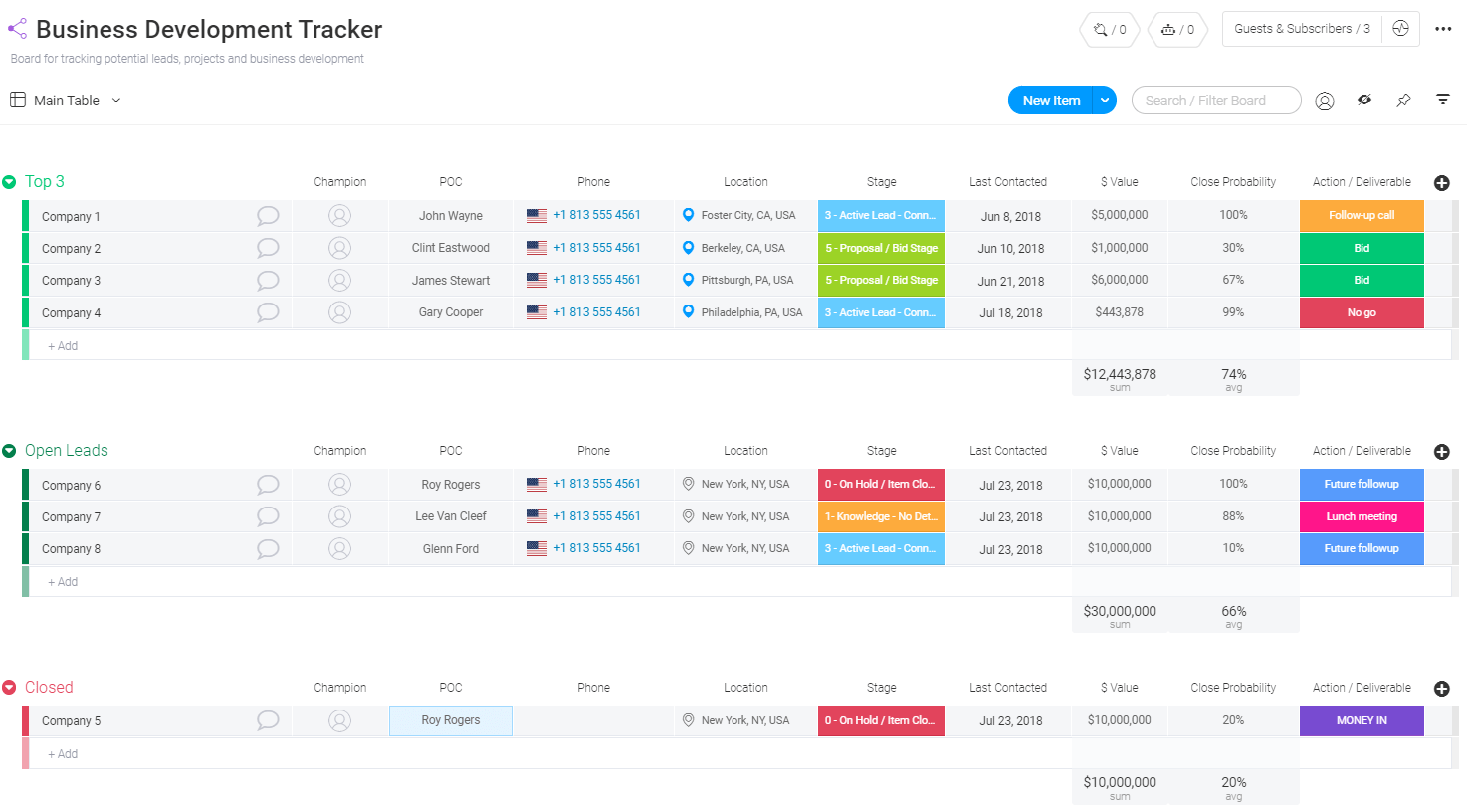1467x812 pixels.
Task: Open the filter icon at top right
Action: click(1443, 100)
